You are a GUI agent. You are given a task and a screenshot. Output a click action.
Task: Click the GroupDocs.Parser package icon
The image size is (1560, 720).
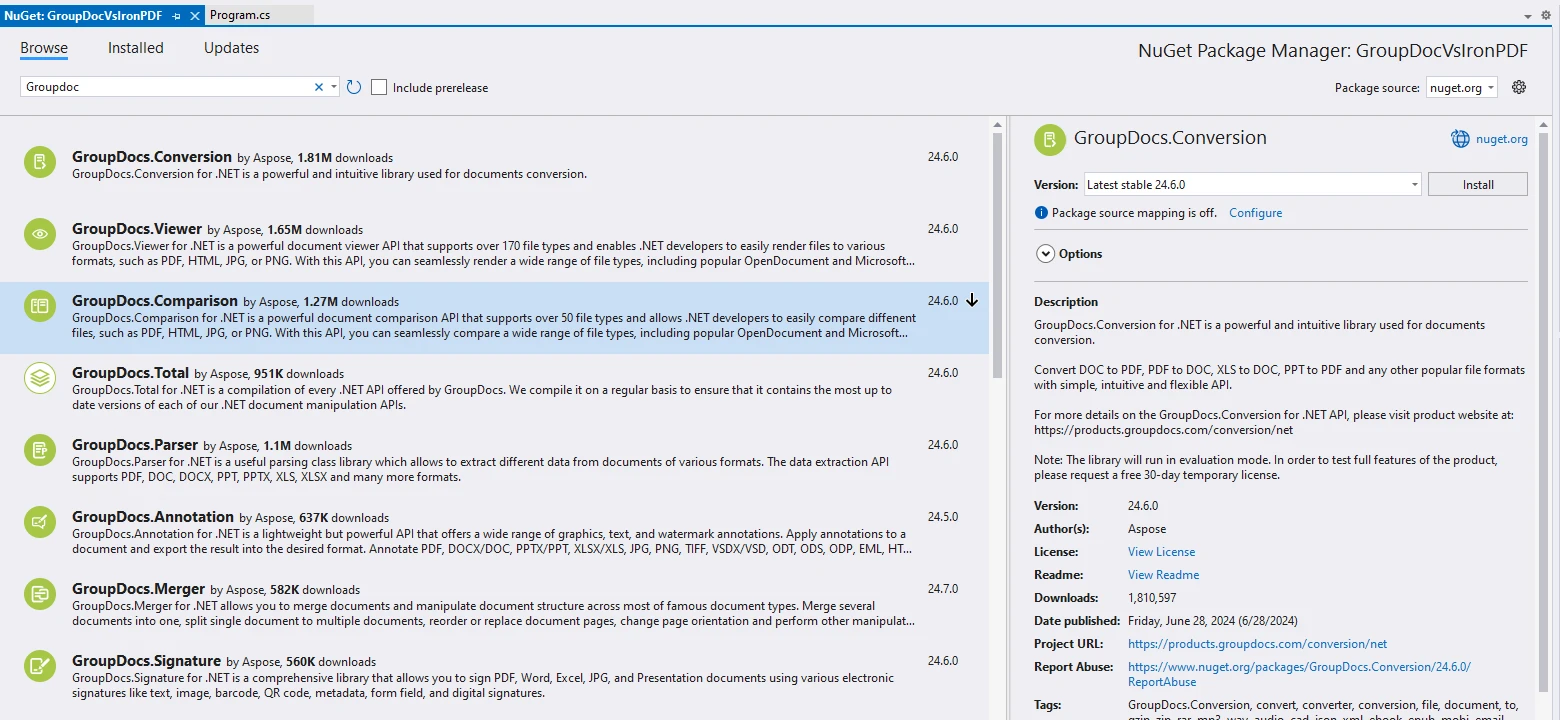[x=40, y=450]
